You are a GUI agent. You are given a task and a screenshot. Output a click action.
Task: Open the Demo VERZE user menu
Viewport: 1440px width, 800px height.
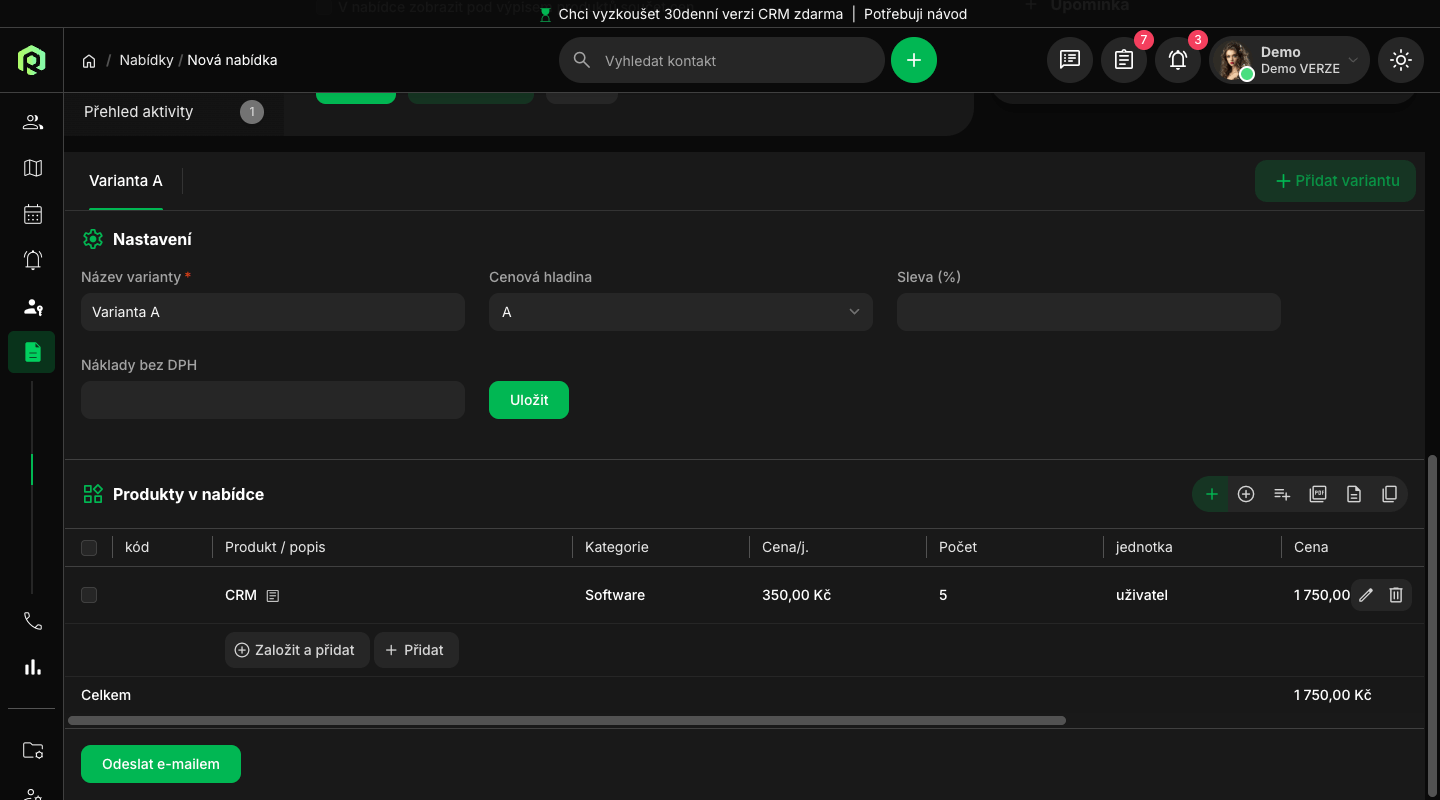tap(1289, 60)
